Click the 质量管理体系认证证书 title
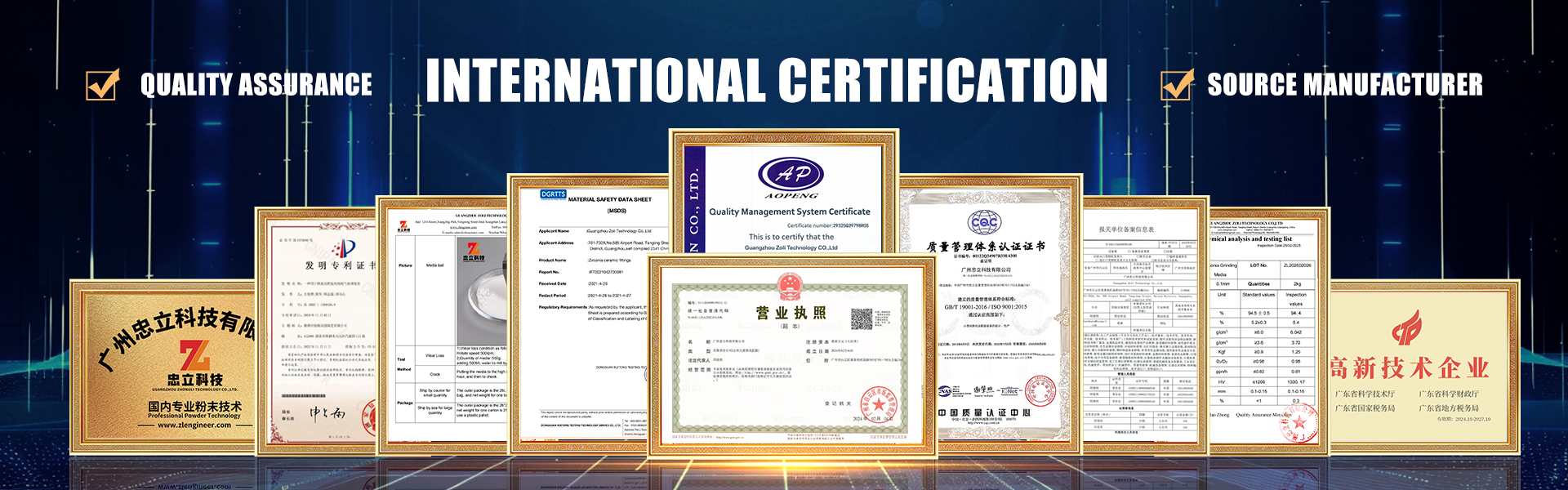Image resolution: width=1568 pixels, height=490 pixels. 986,247
